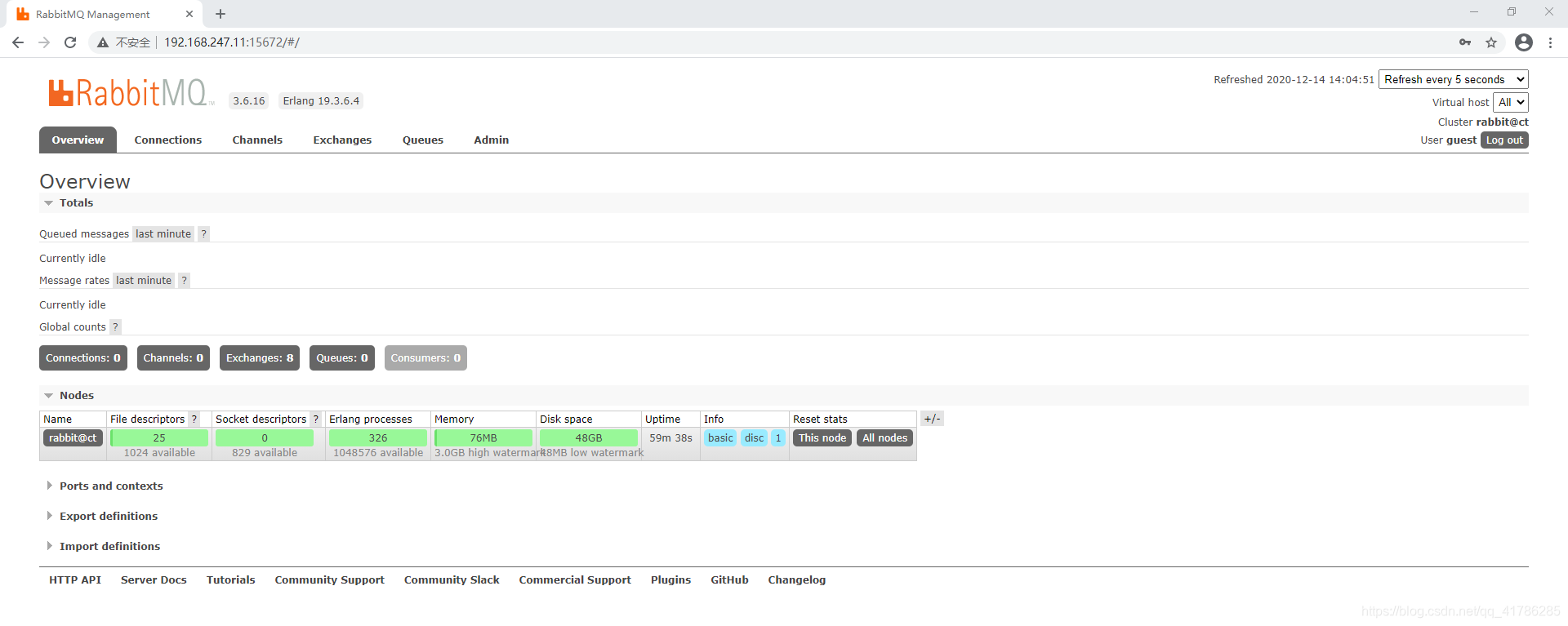Click the Consumers: 0 count button
Screen dimensions: 1568x626
[x=425, y=358]
